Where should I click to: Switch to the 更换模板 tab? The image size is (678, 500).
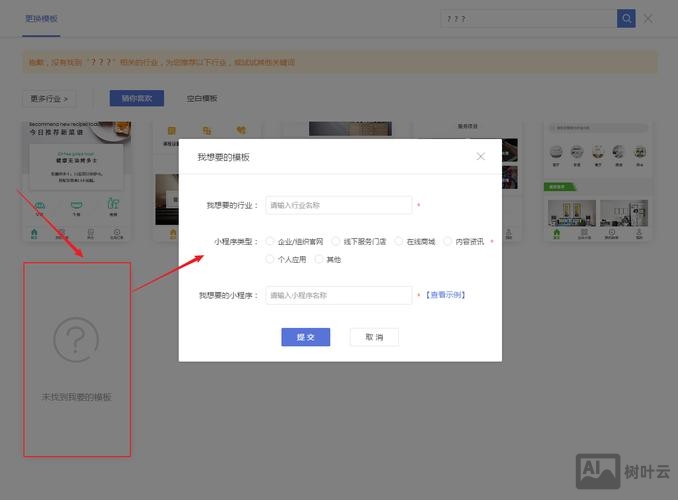(41, 19)
